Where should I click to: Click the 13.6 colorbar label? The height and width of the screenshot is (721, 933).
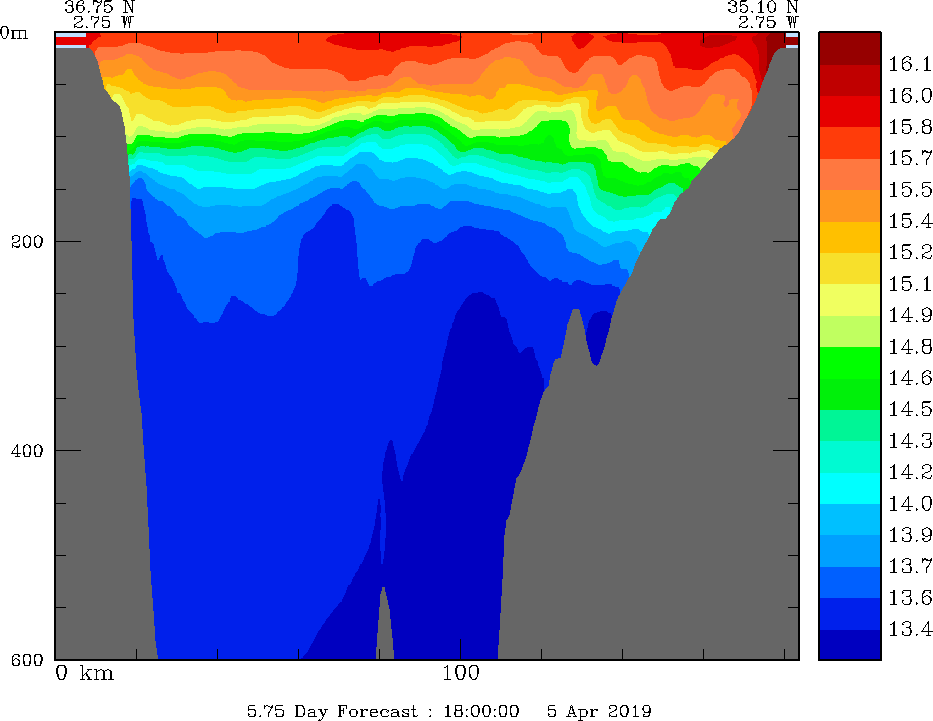[910, 598]
